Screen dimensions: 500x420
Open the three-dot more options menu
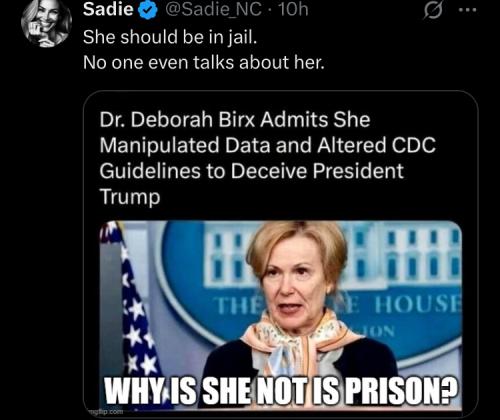coord(467,10)
